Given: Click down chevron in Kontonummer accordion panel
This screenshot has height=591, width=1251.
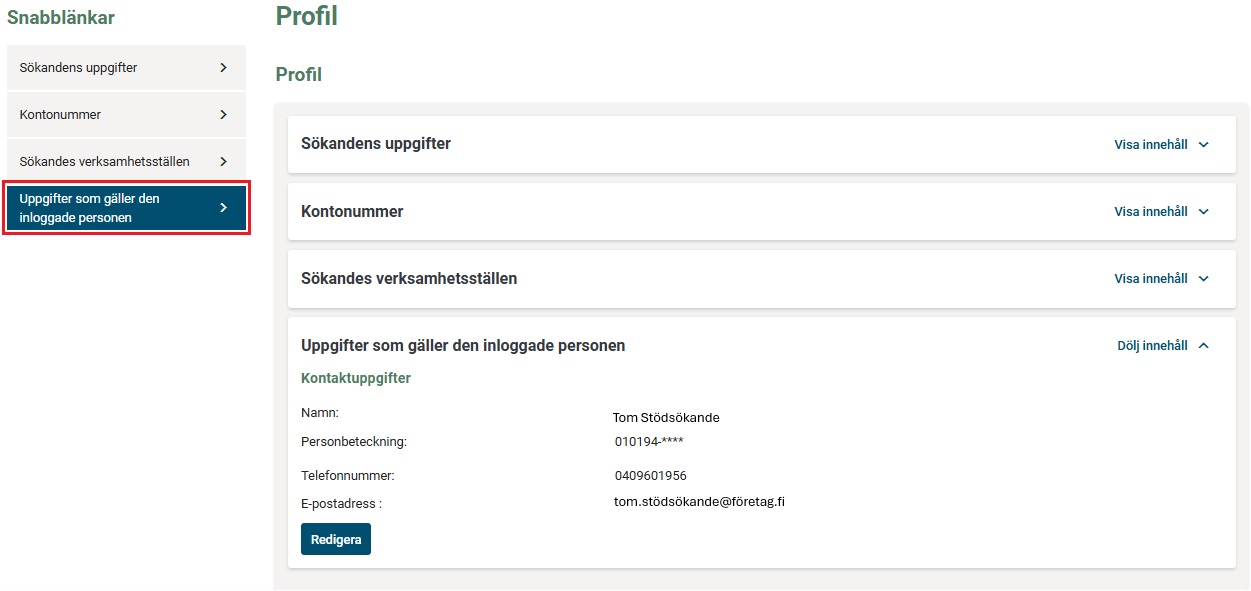Looking at the screenshot, I should [1203, 212].
